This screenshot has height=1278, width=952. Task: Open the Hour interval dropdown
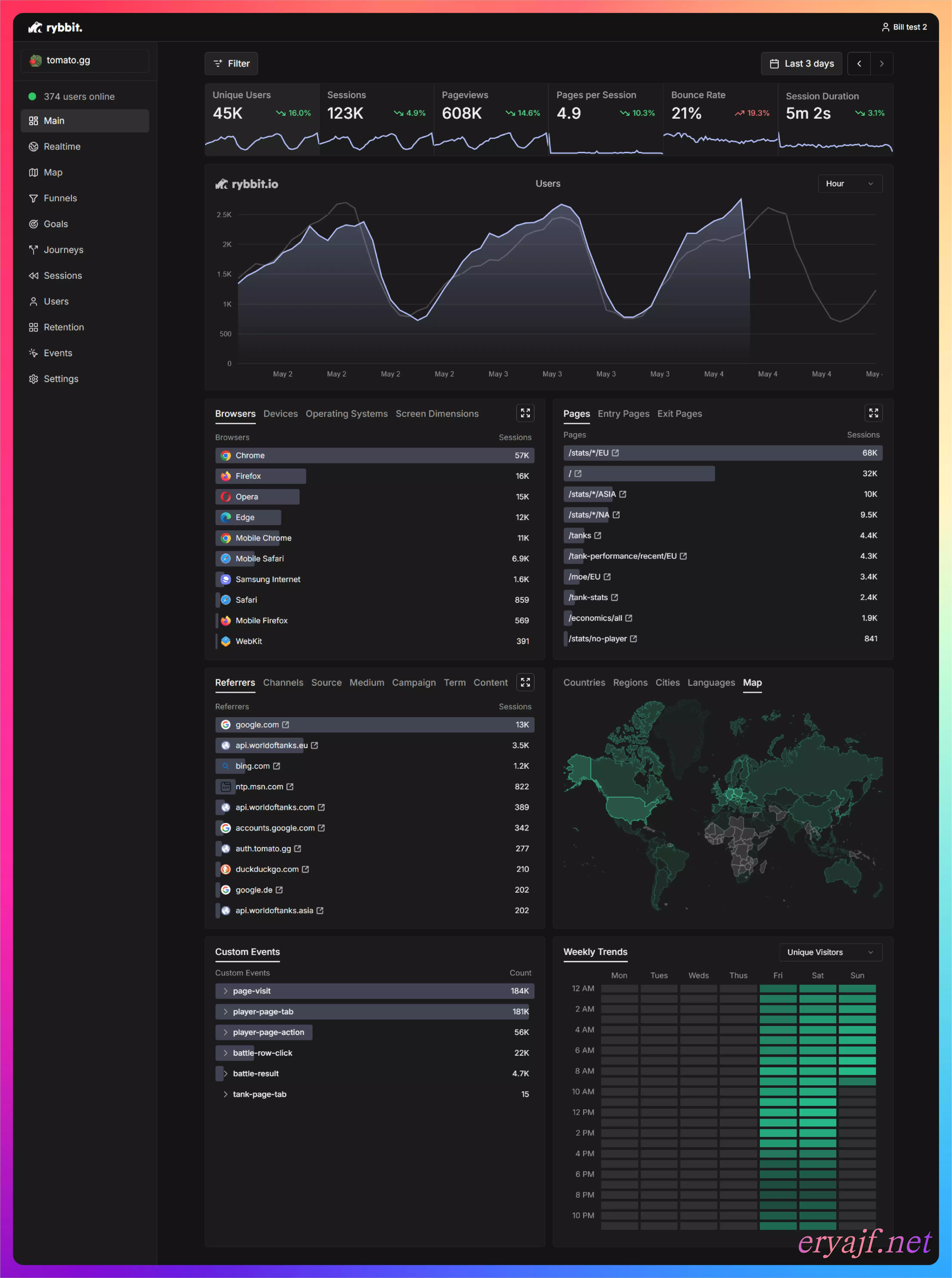[850, 184]
